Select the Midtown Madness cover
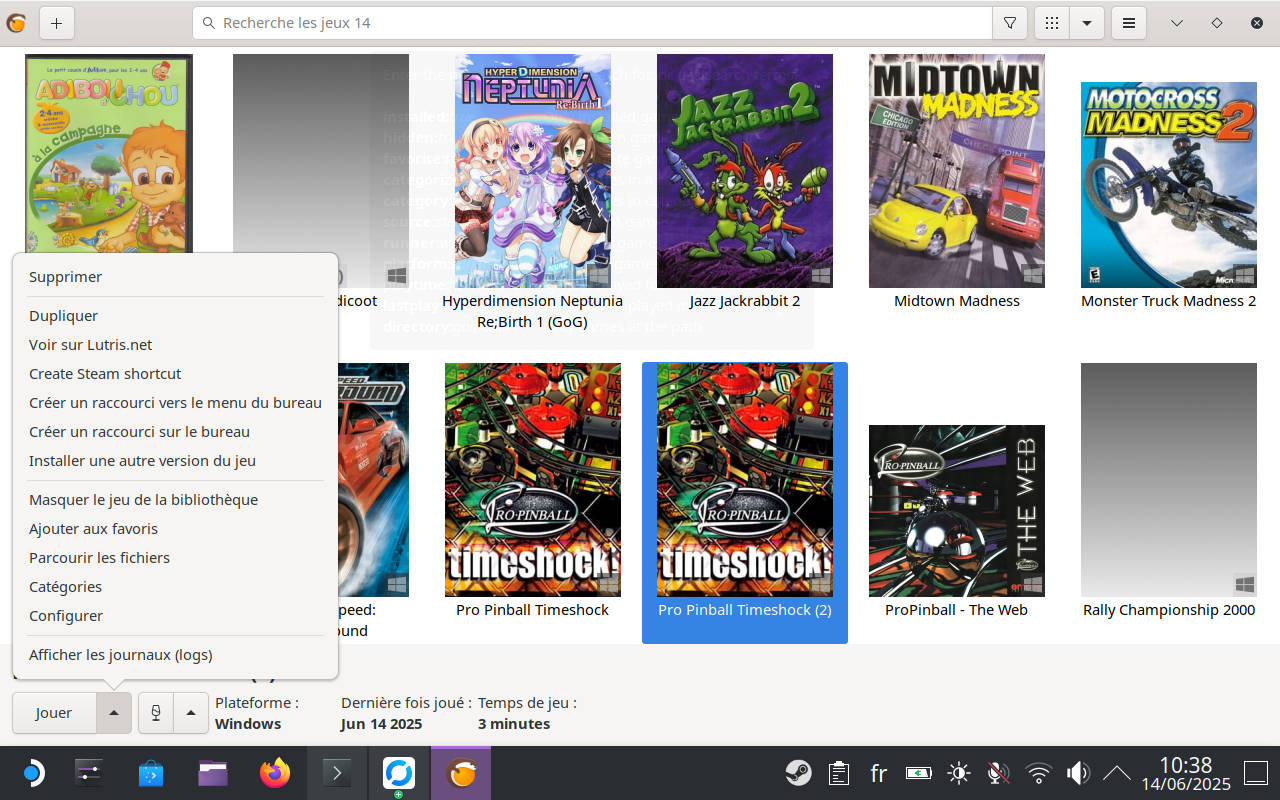This screenshot has width=1280, height=800. coord(957,171)
